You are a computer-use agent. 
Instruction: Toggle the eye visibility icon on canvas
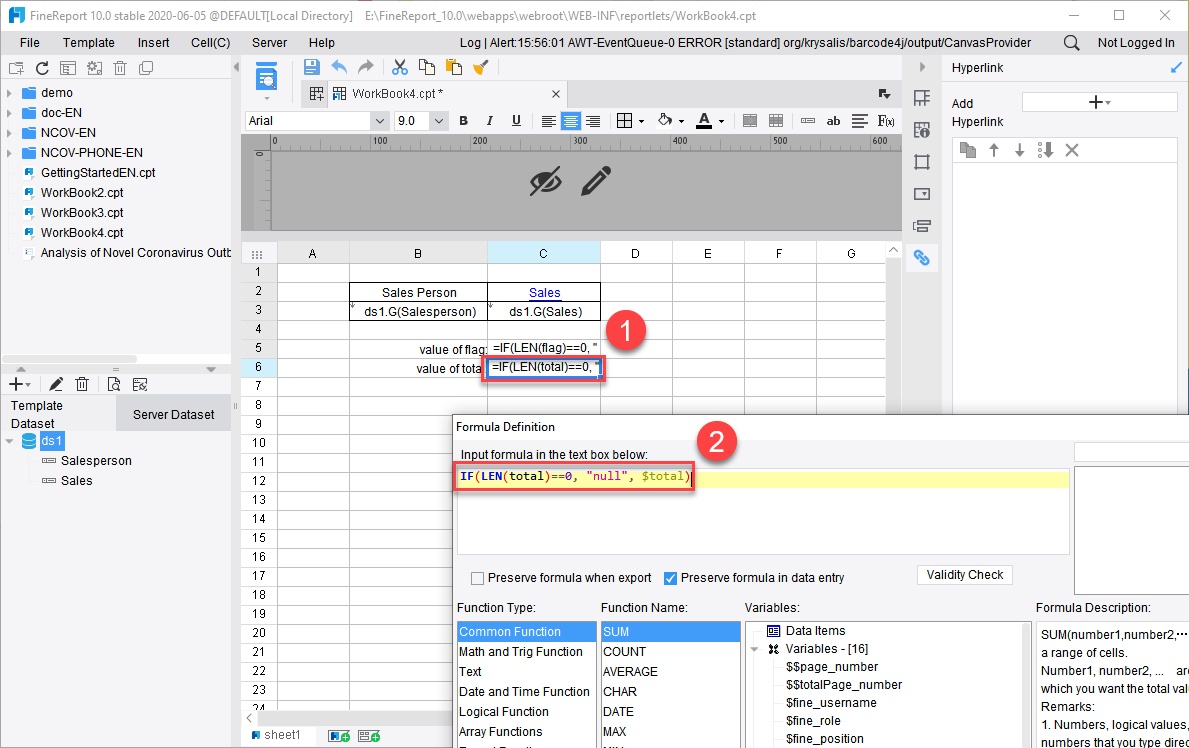tap(545, 183)
